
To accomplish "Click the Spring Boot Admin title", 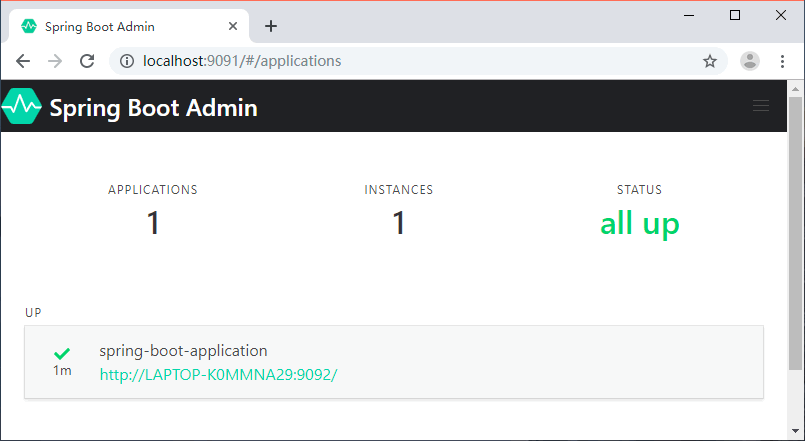I will [x=154, y=108].
